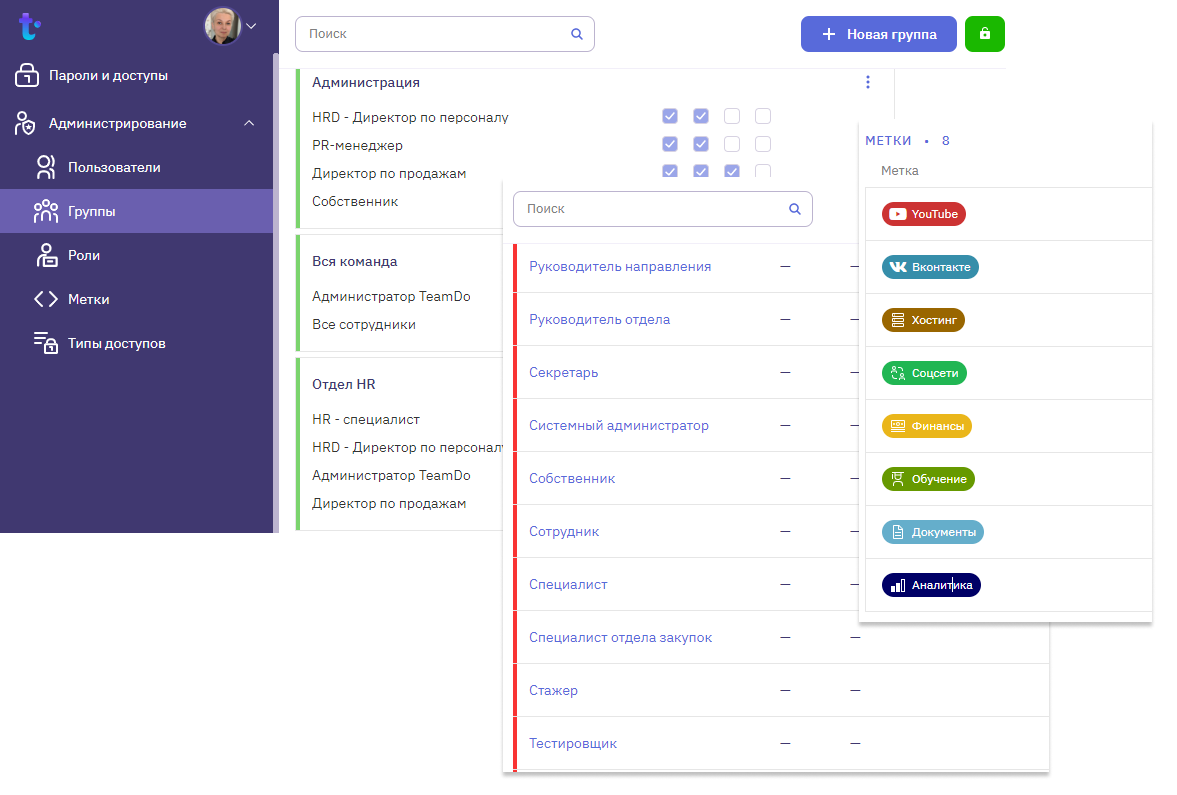Focus the top groups search field
Viewport: 1177px width, 795px height.
coord(444,34)
